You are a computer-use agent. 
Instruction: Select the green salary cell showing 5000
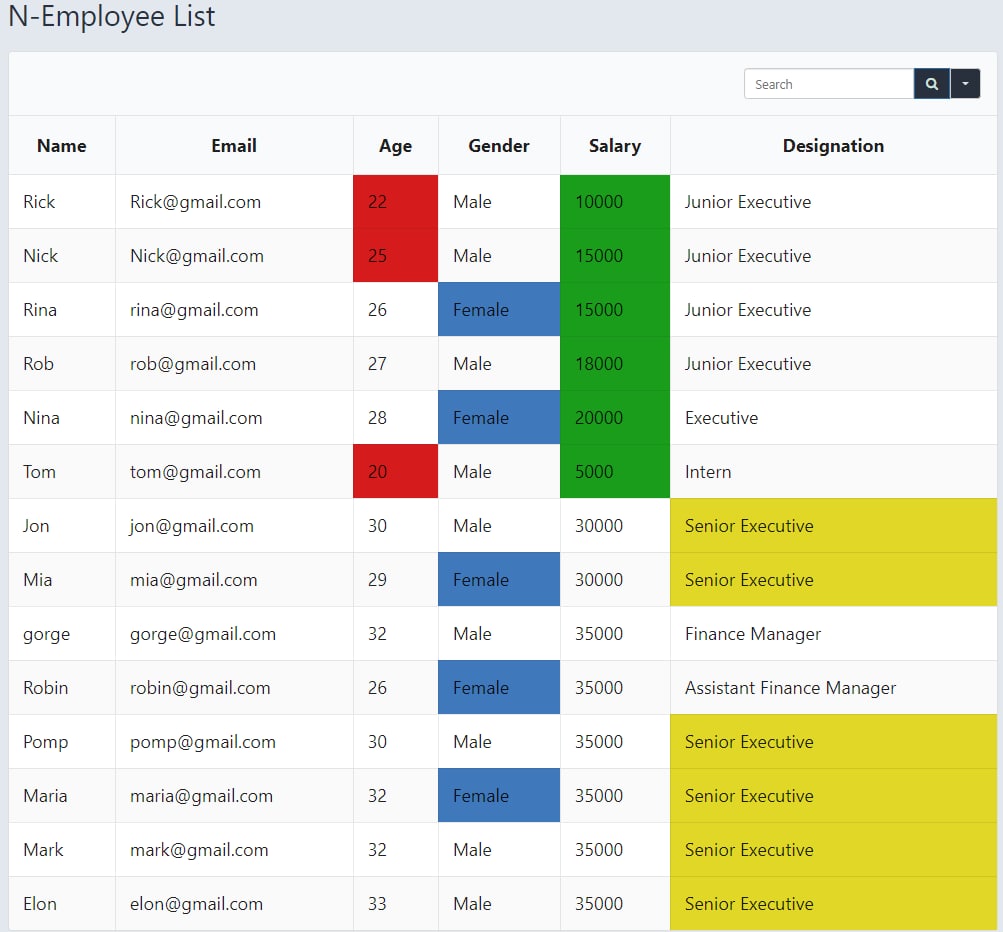point(614,471)
